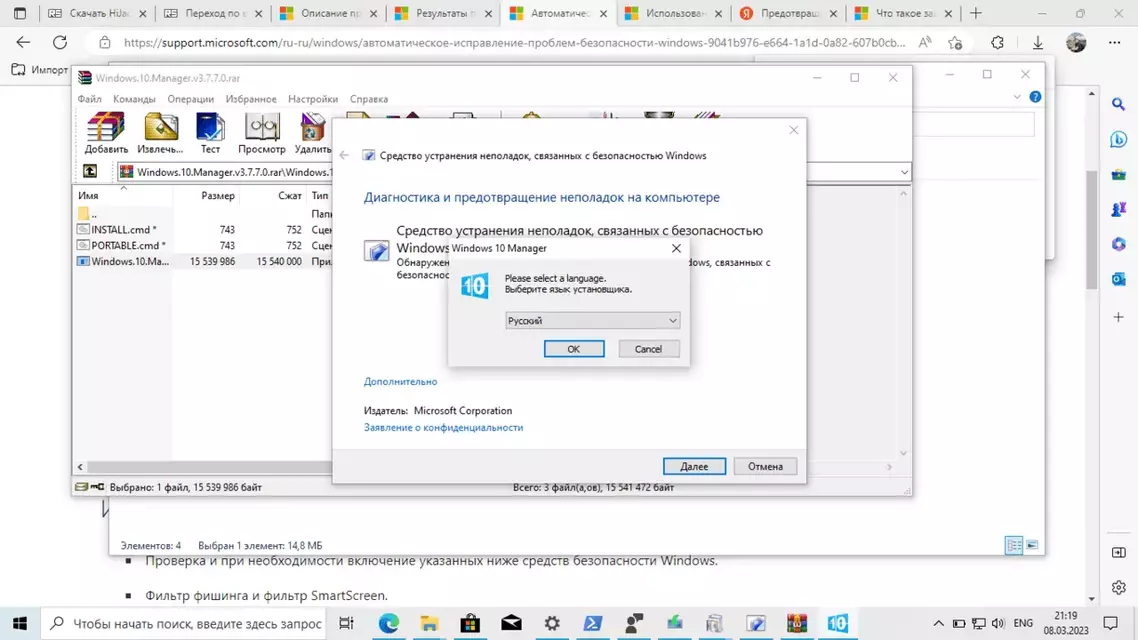1138x640 pixels.
Task: Switch to the Скачать tab in browser
Action: (98, 13)
